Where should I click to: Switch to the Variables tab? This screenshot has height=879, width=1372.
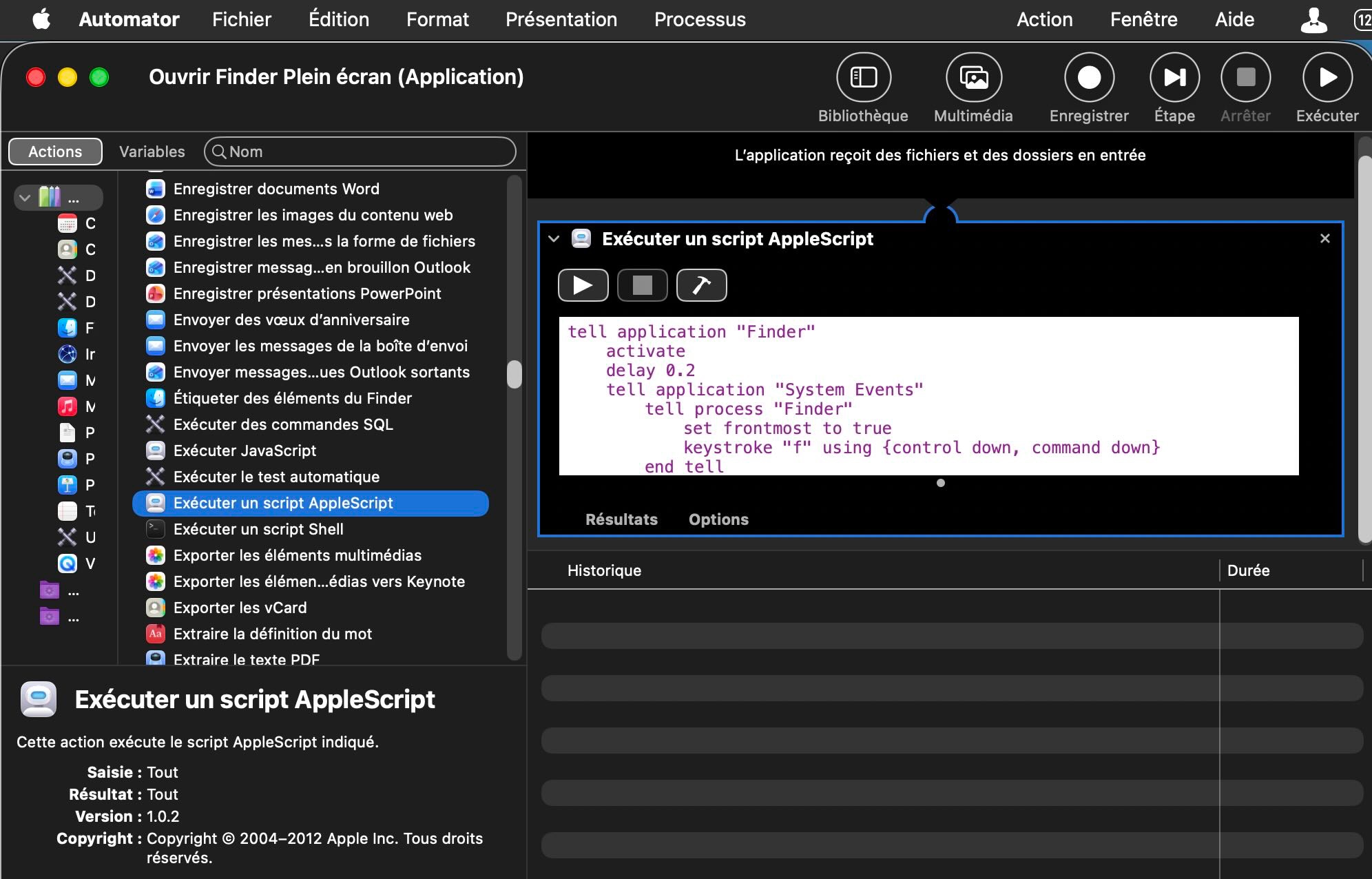click(152, 152)
